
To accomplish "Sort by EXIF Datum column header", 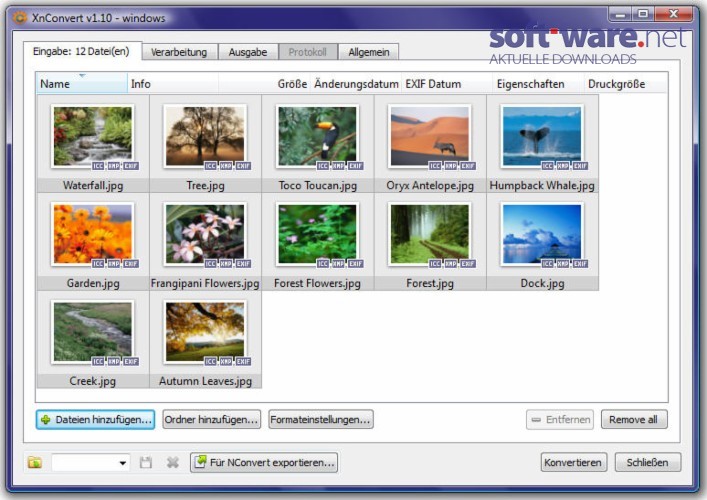I will pyautogui.click(x=447, y=84).
